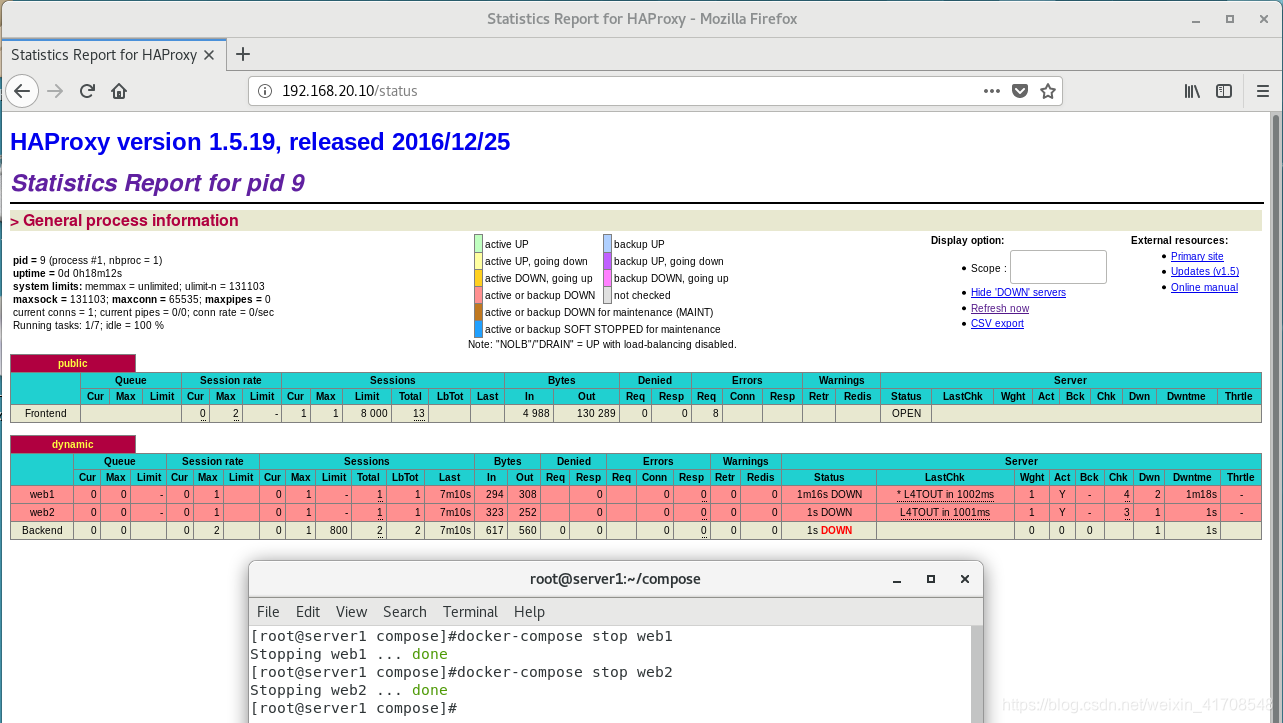This screenshot has height=723, width=1283.
Task: Click the 1m16s DOWN status cell
Action: click(x=829, y=494)
